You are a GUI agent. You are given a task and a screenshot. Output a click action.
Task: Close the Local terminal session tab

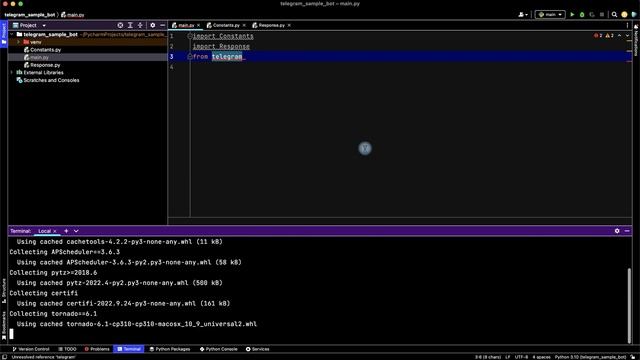tap(55, 231)
